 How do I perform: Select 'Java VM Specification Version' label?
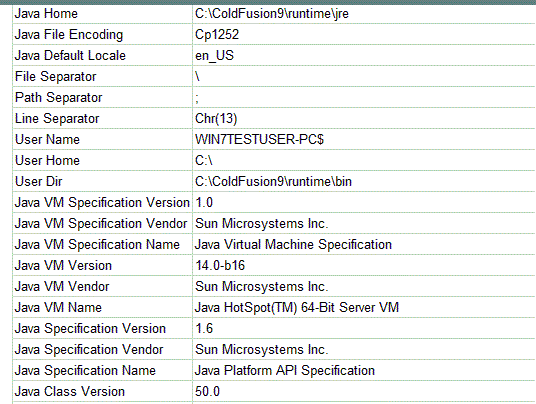pos(102,202)
